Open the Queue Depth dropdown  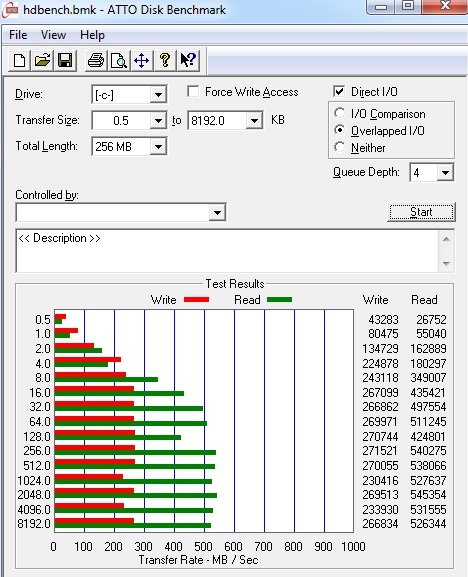click(x=445, y=172)
